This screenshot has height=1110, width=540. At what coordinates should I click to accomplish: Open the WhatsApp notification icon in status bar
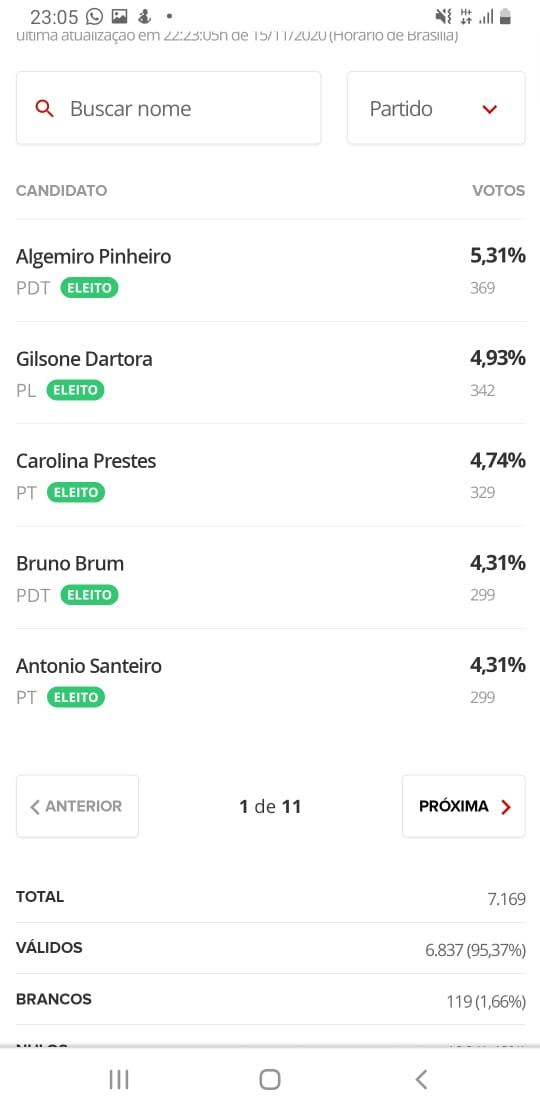point(93,16)
